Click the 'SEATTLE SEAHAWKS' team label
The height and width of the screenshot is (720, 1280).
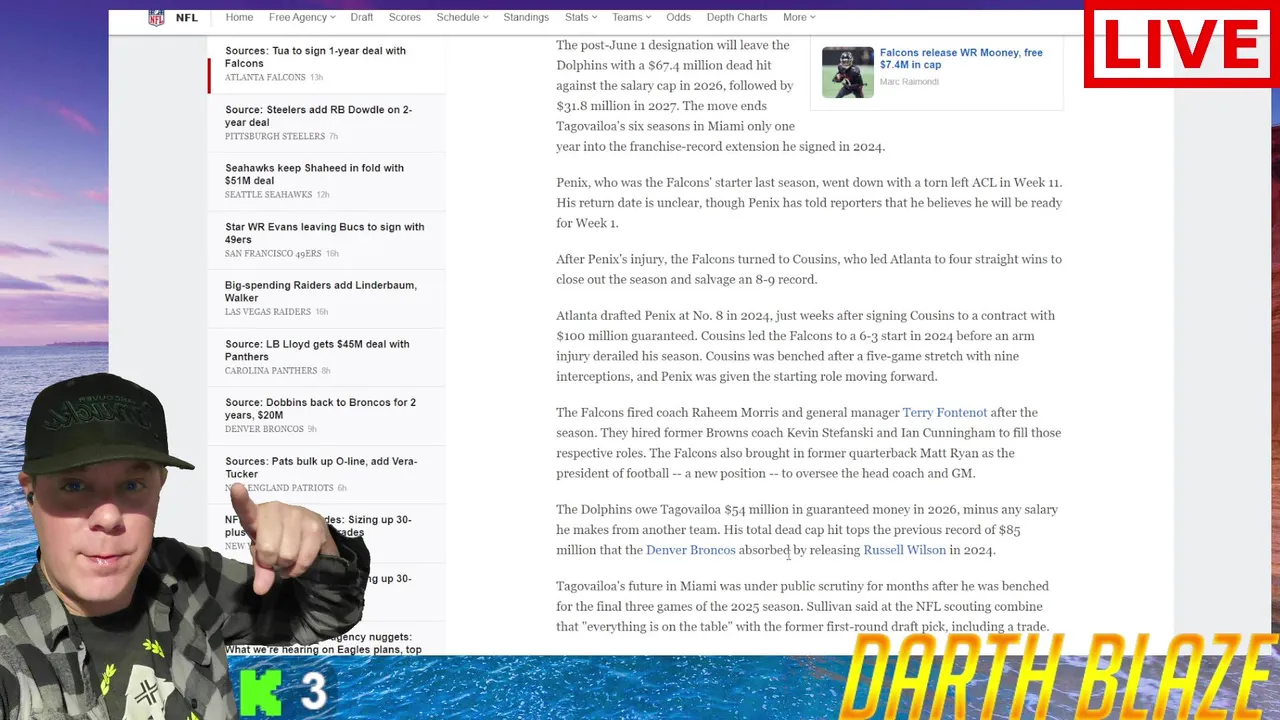tap(269, 195)
